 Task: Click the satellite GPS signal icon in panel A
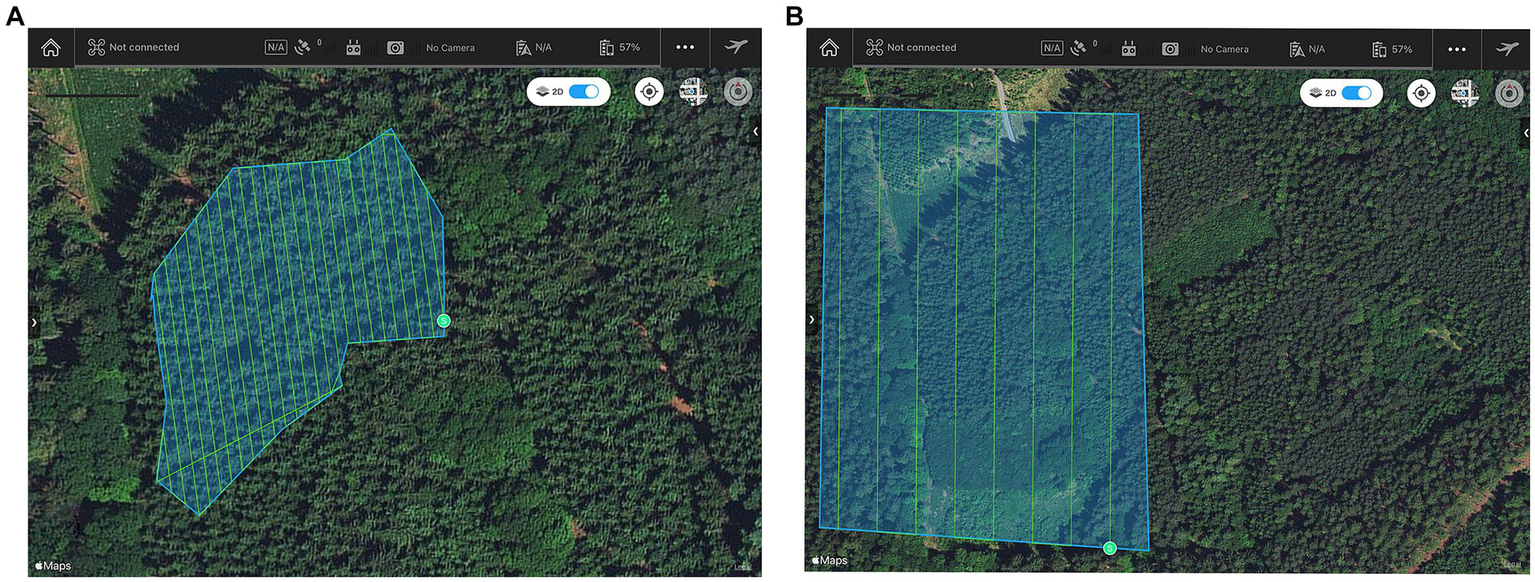click(304, 47)
